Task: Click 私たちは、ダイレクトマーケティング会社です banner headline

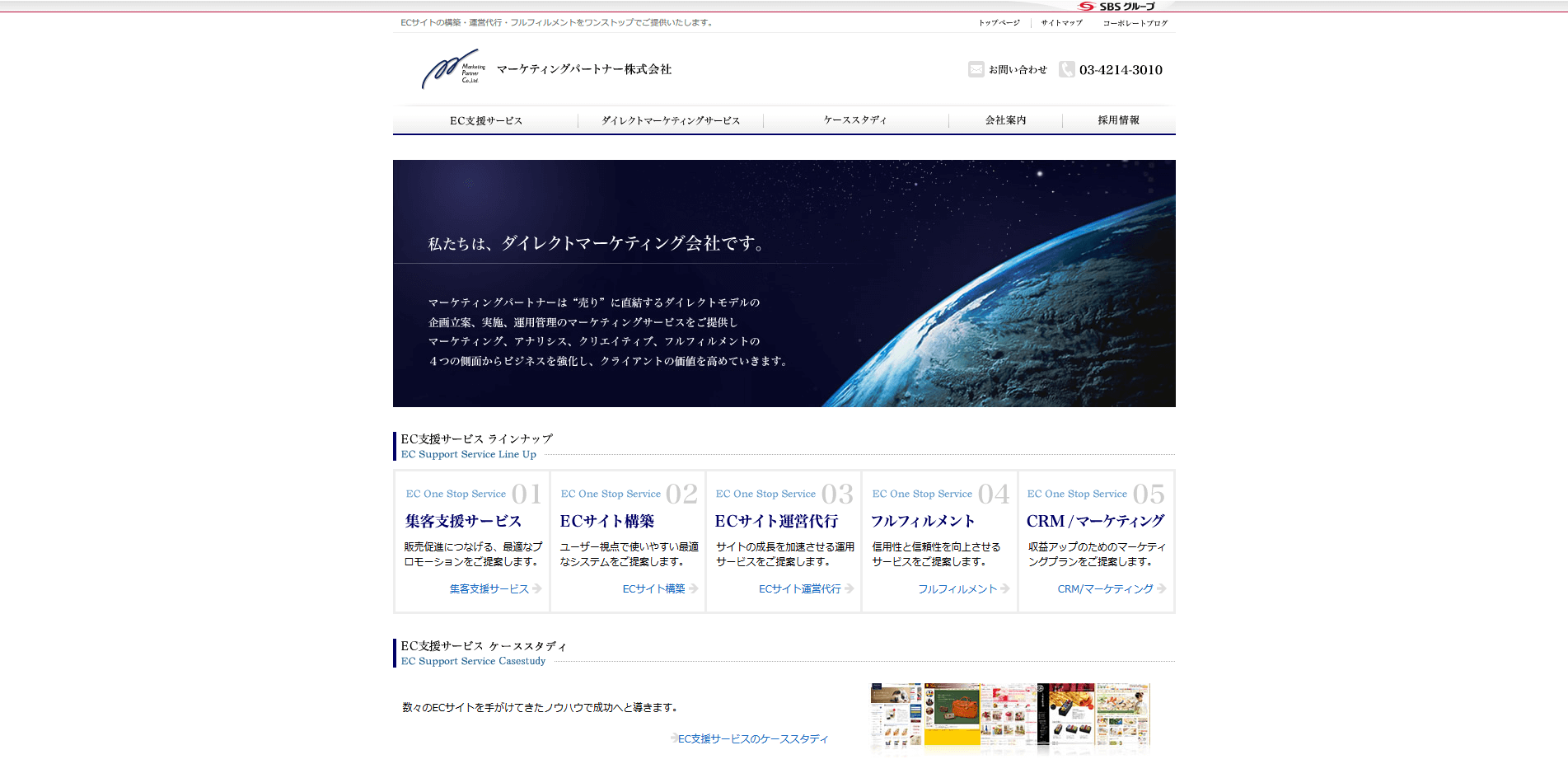Action: point(597,243)
